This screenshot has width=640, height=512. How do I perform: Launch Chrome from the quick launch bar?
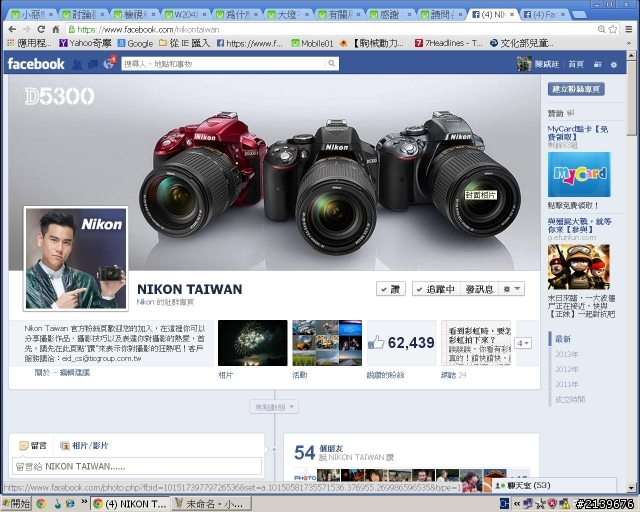click(41, 504)
